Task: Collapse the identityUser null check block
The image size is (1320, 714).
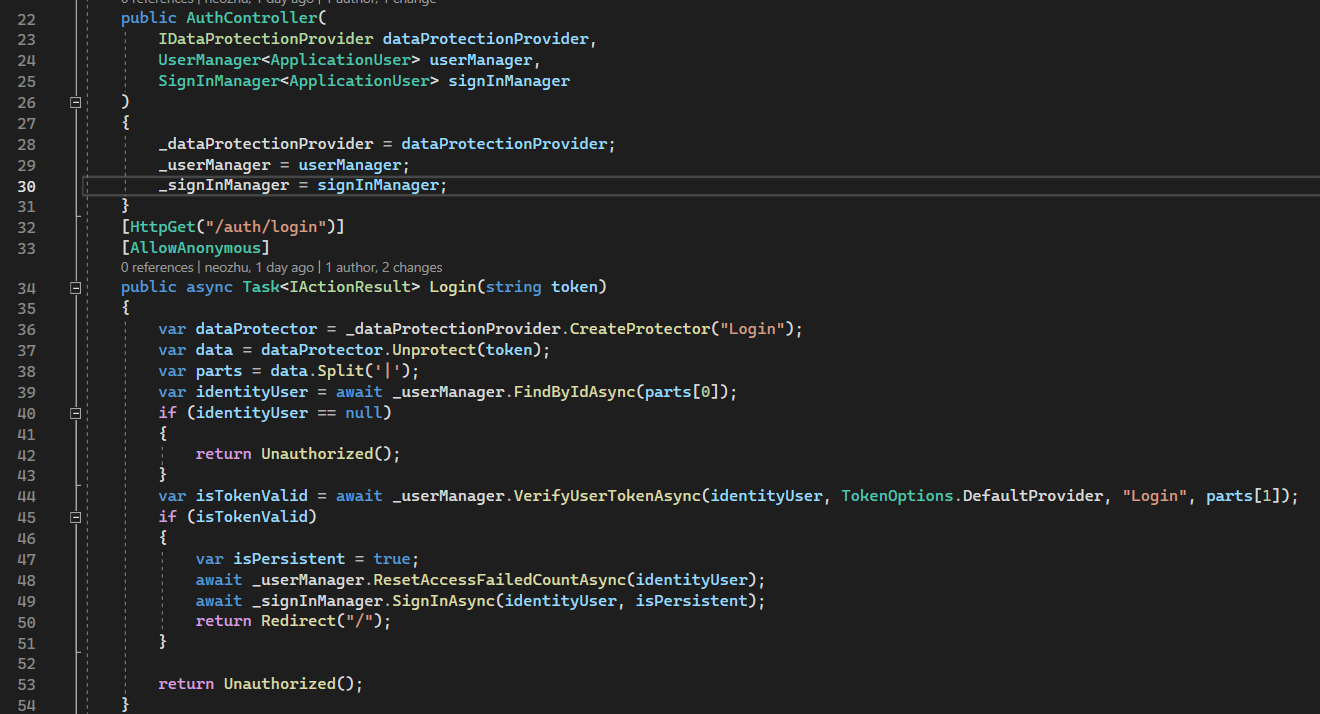Action: (x=75, y=413)
